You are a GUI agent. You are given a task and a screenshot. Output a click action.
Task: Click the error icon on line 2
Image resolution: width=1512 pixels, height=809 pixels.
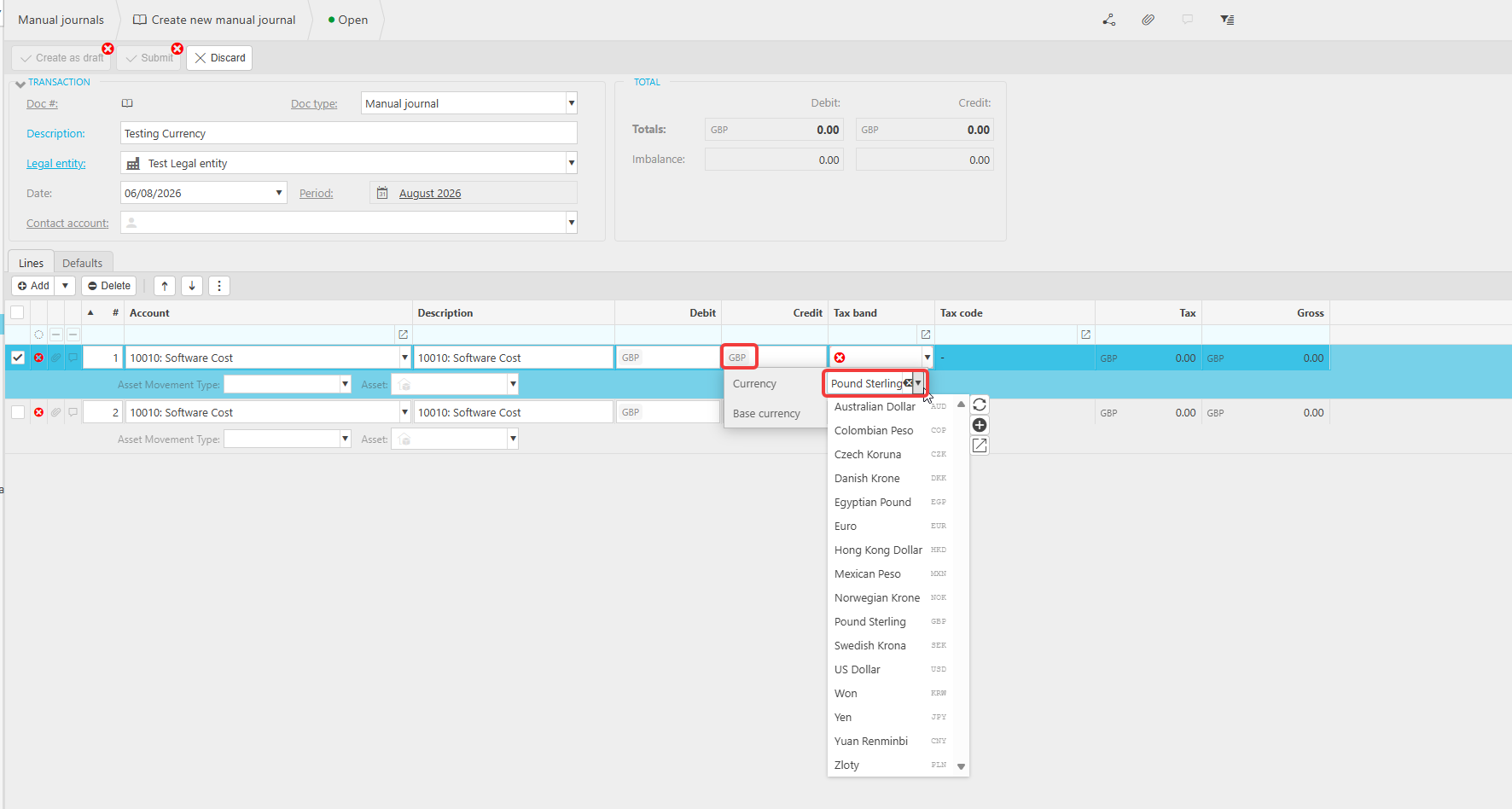click(38, 412)
